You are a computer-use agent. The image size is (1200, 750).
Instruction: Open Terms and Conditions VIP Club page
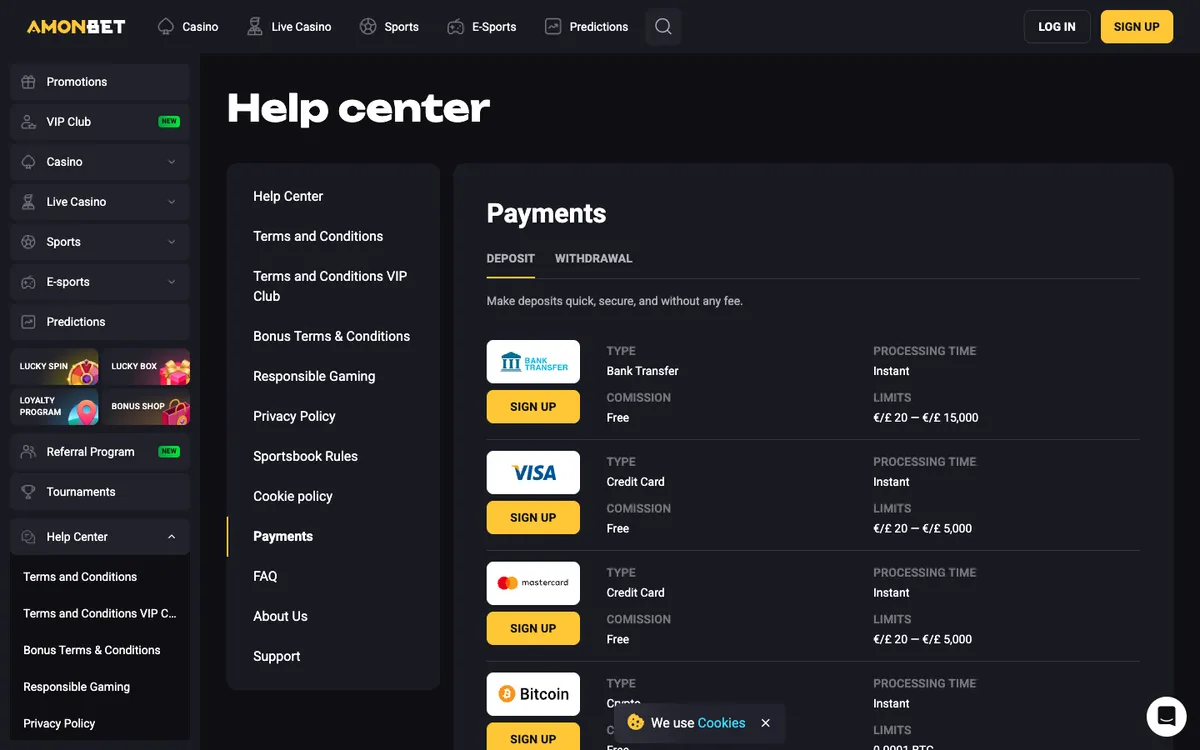point(330,286)
